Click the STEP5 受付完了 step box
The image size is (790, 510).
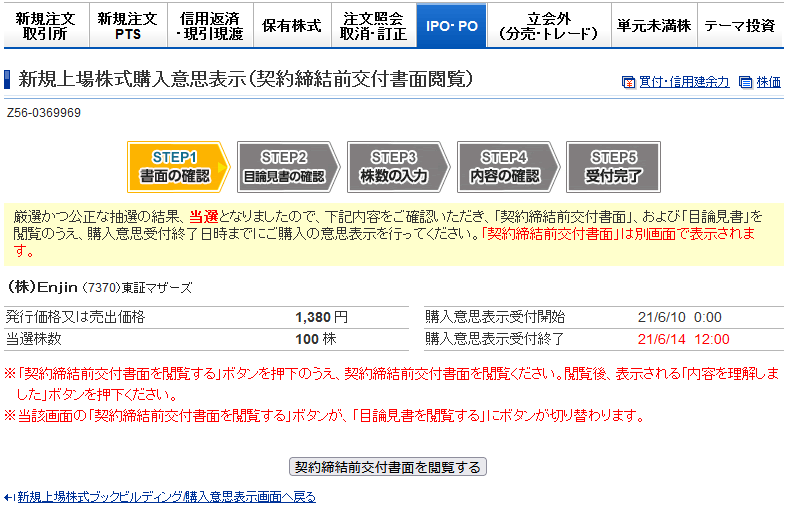612,167
